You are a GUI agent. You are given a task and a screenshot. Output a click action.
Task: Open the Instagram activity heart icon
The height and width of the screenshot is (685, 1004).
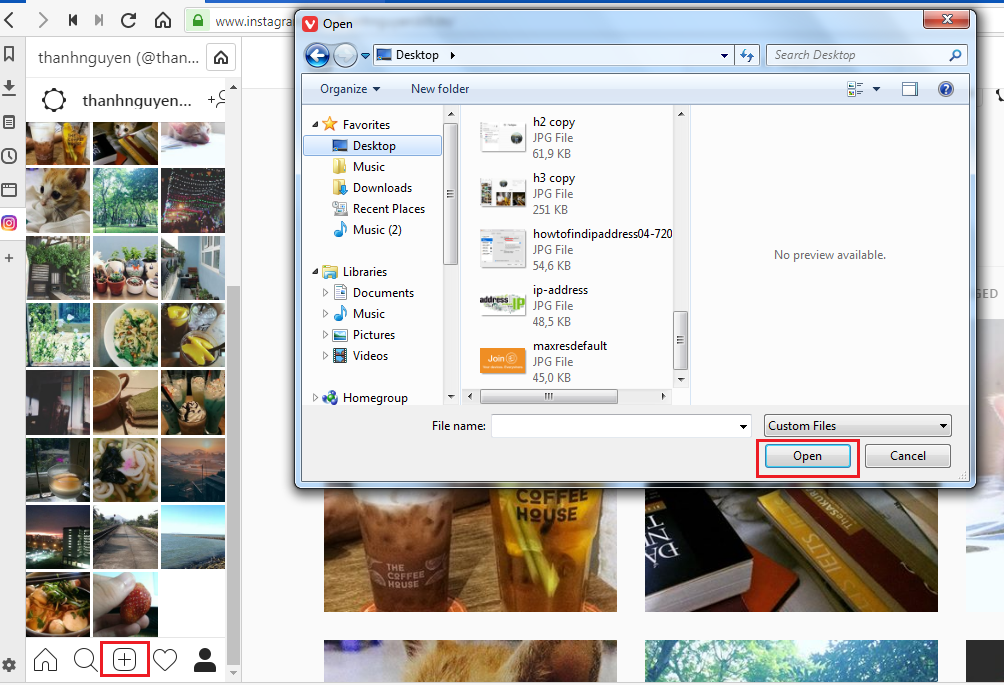pos(165,659)
